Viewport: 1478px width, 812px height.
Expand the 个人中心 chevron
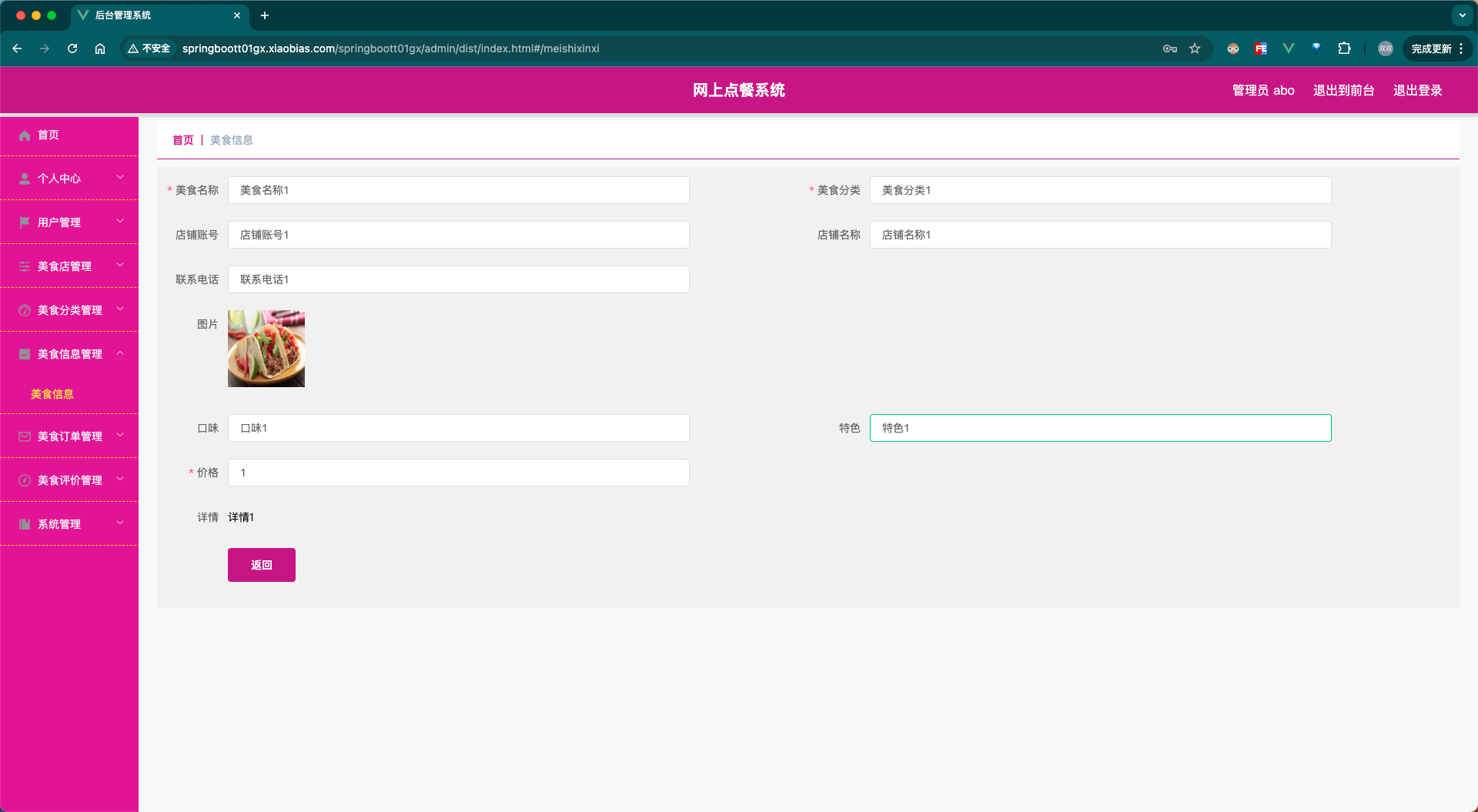tap(120, 178)
